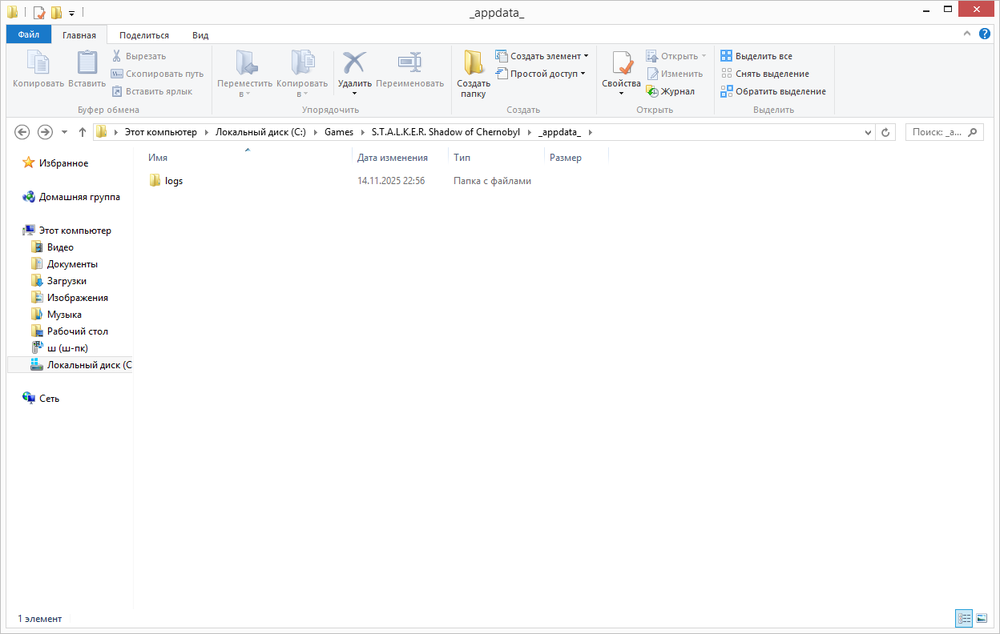Image resolution: width=1000 pixels, height=634 pixels.
Task: Open the Файл menu
Action: [x=27, y=33]
